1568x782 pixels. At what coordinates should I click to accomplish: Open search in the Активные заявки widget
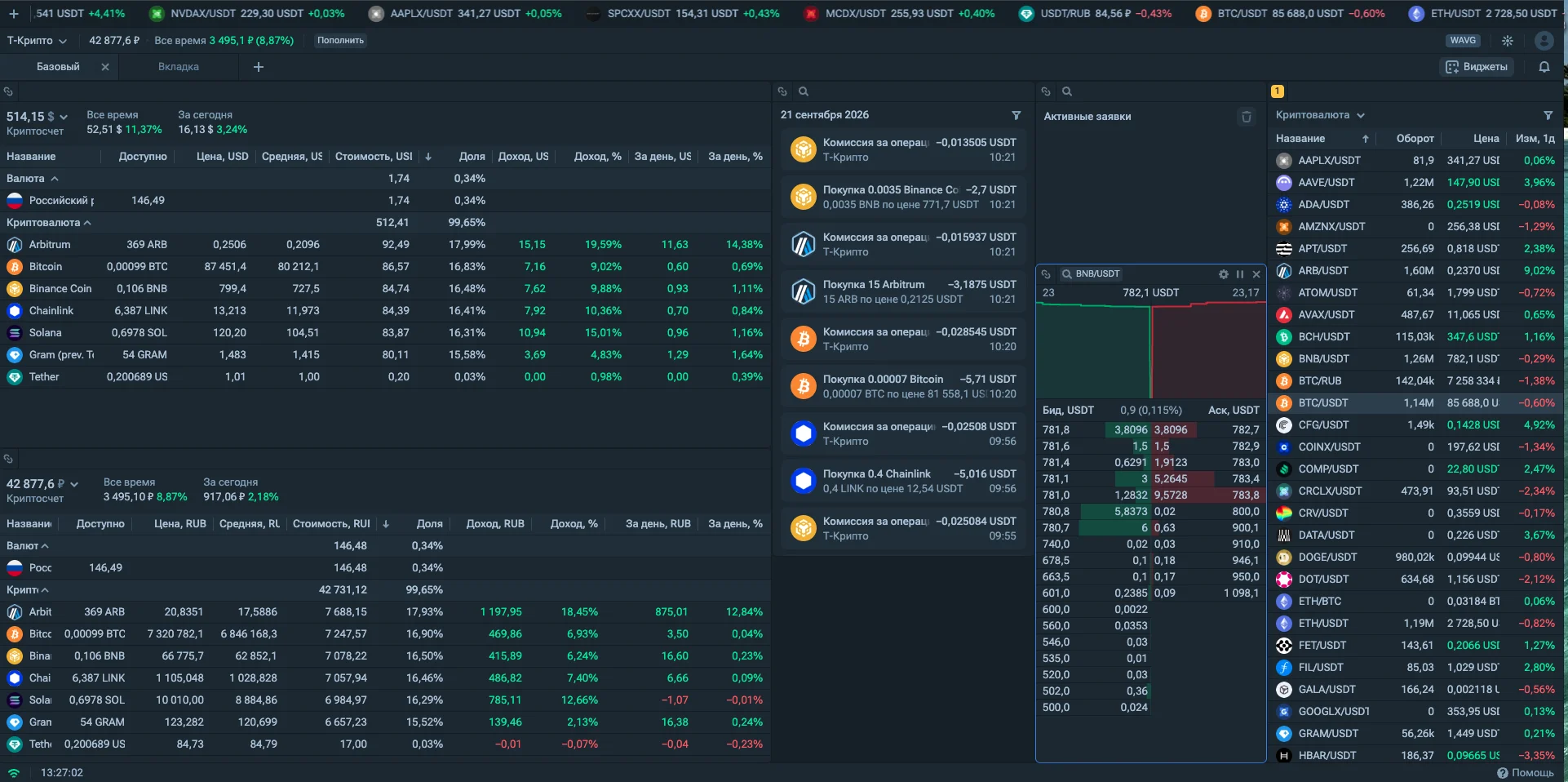[x=1067, y=91]
